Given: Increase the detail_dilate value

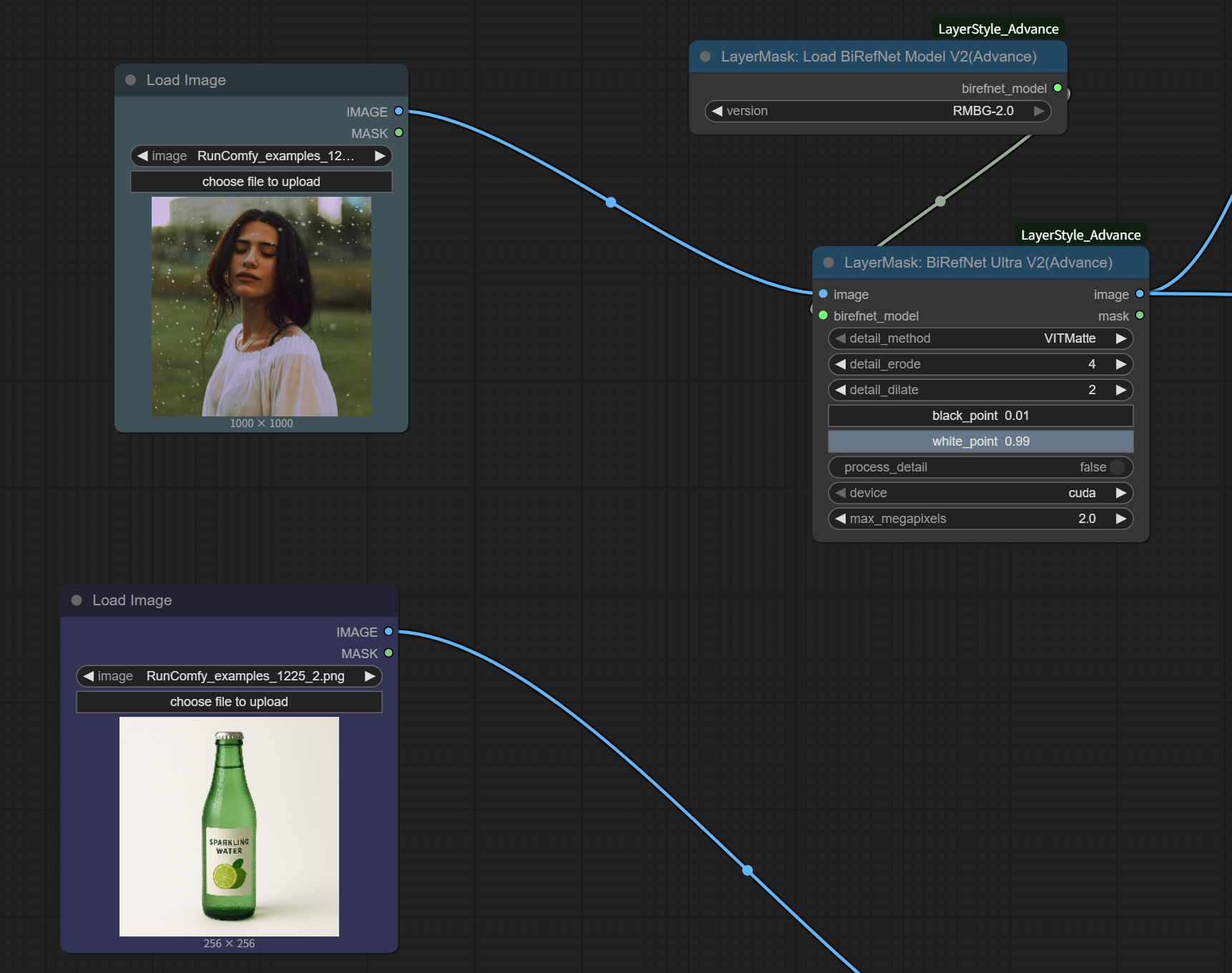Looking at the screenshot, I should (x=1121, y=390).
